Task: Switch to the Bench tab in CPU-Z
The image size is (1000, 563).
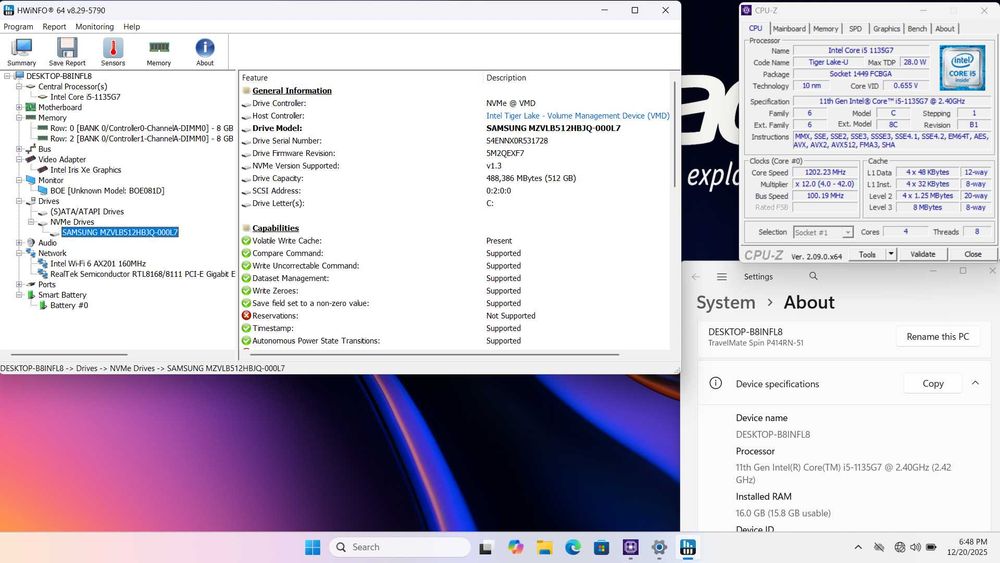Action: (917, 29)
